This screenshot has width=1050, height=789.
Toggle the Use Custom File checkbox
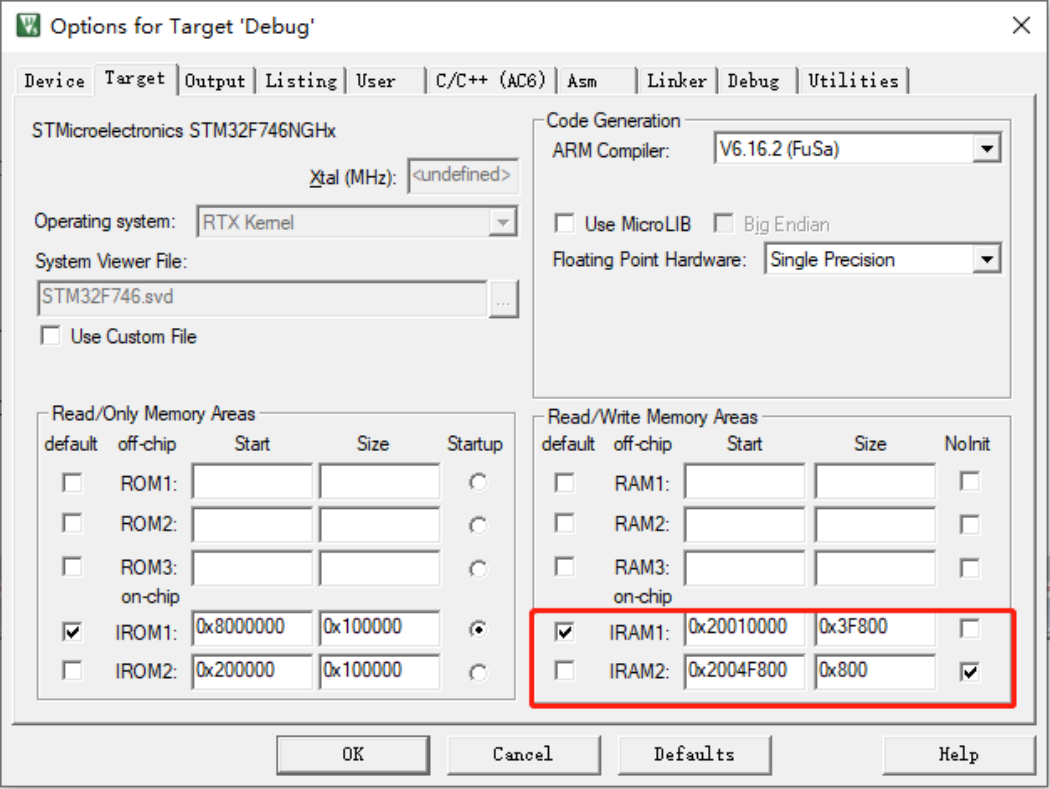pyautogui.click(x=50, y=336)
